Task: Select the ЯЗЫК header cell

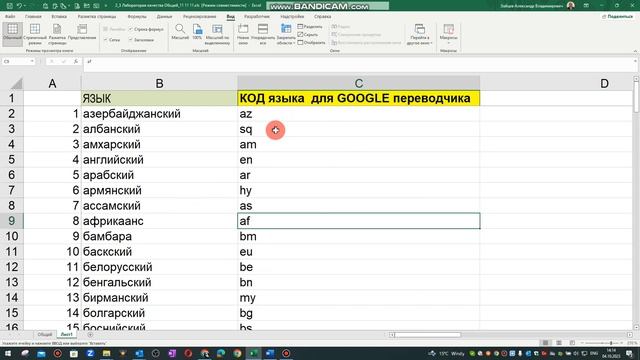Action: point(159,98)
